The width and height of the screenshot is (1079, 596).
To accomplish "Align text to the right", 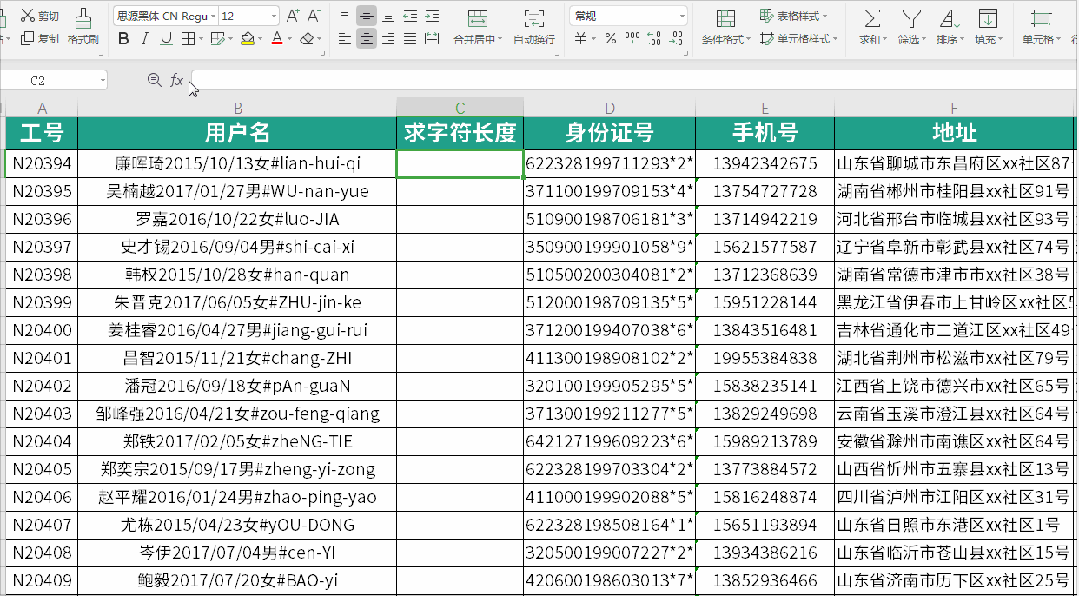I will [388, 39].
